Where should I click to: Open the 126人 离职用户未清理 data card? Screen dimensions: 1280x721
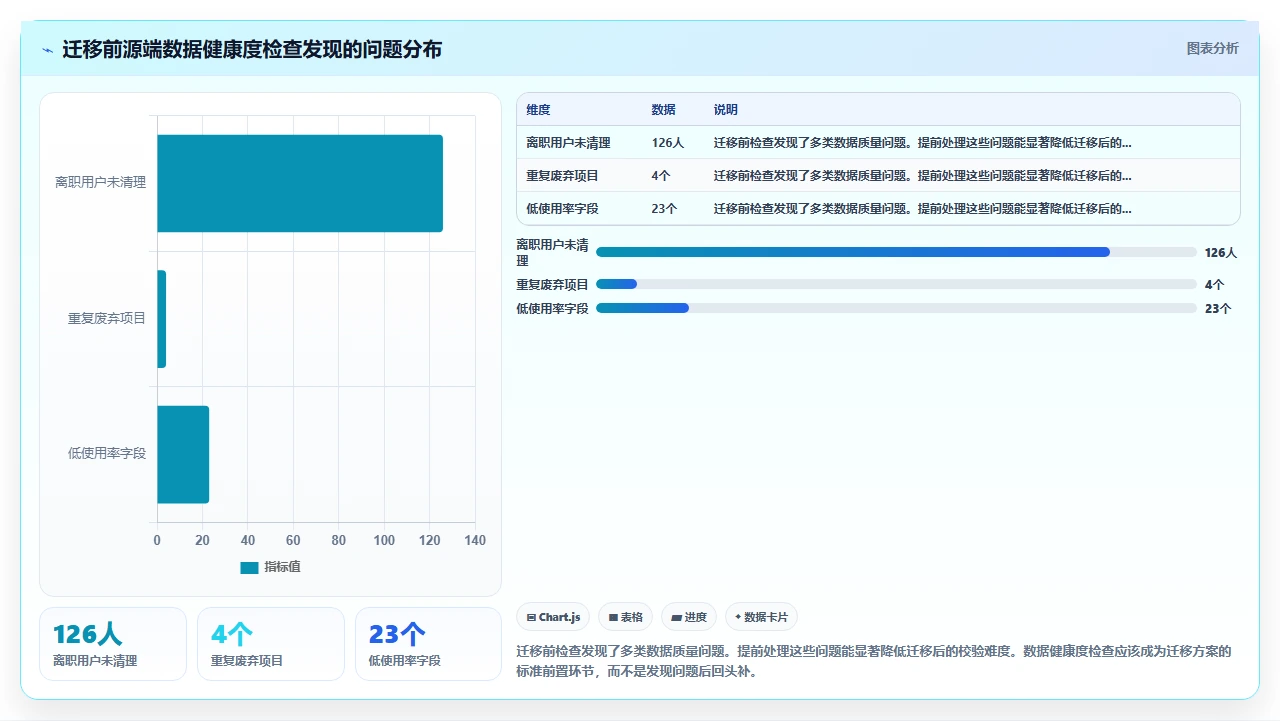point(113,644)
